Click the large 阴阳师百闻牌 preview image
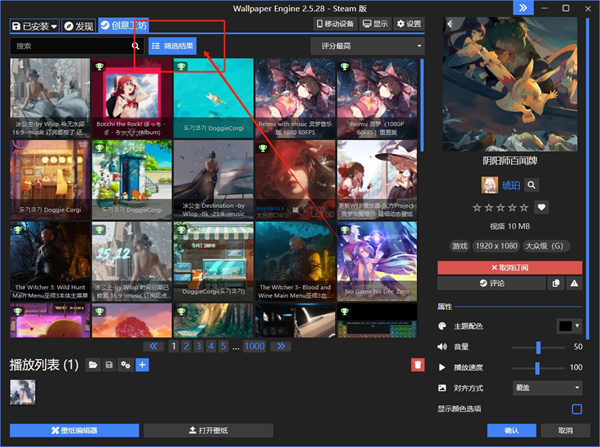 (510, 84)
